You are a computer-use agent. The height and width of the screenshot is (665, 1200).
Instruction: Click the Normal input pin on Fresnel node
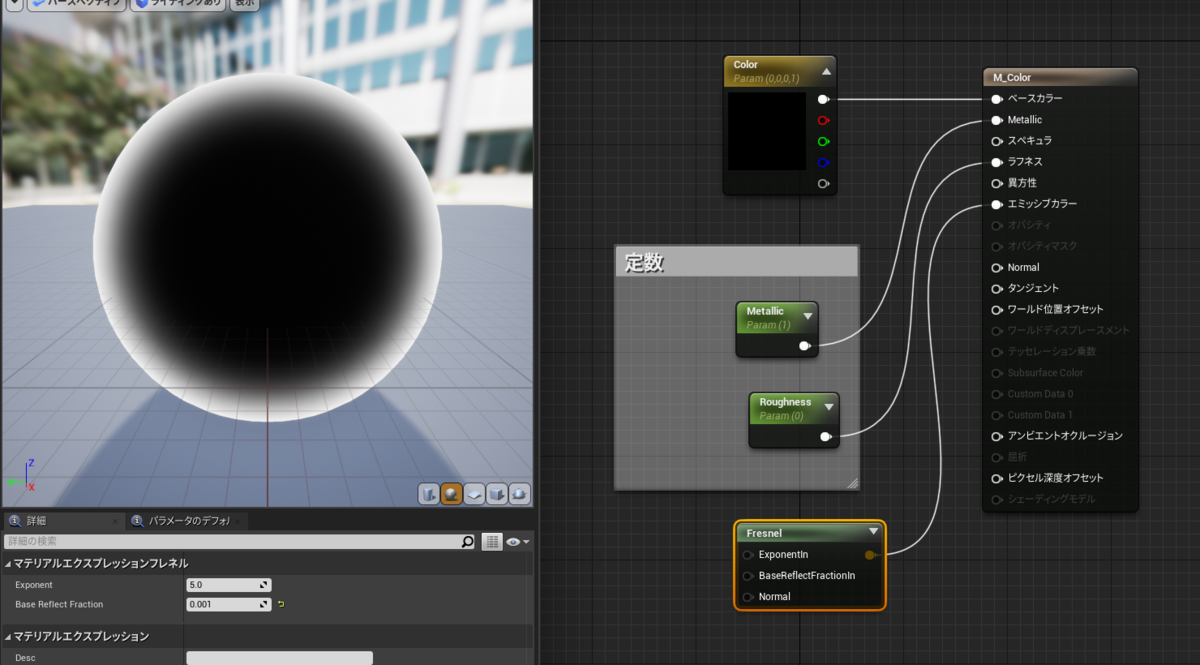tap(748, 596)
